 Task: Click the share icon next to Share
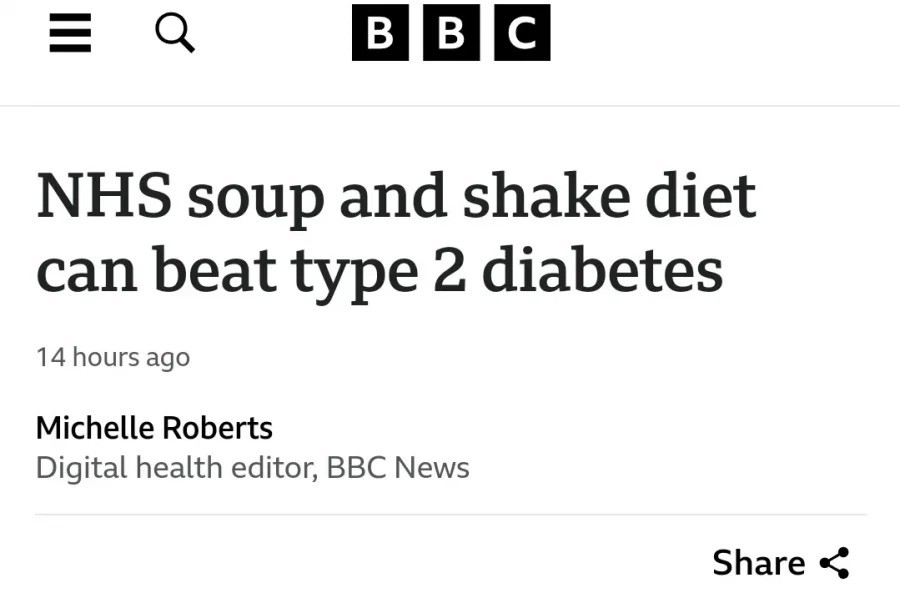[x=834, y=563]
